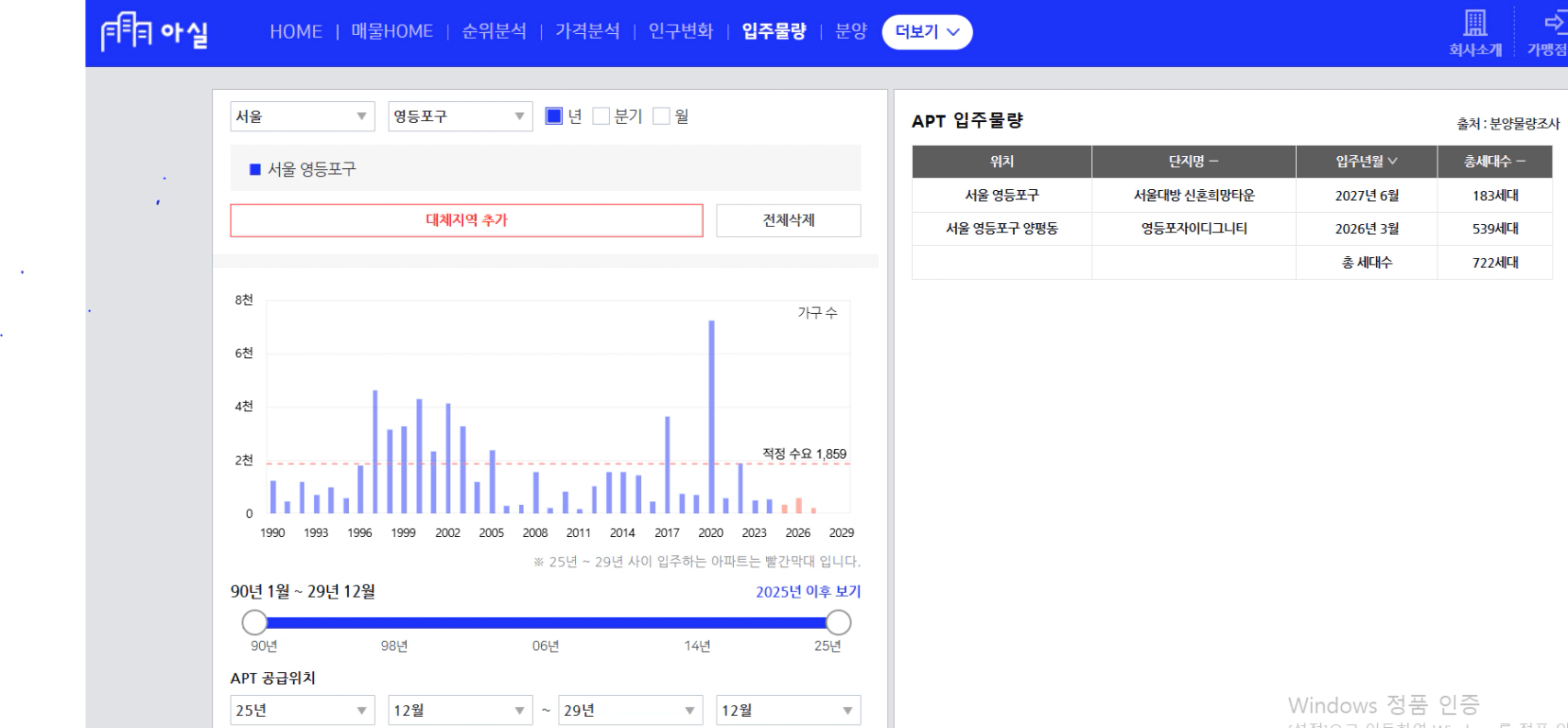1568x728 pixels.
Task: Click 2027년 6월 date cell
Action: click(1367, 196)
